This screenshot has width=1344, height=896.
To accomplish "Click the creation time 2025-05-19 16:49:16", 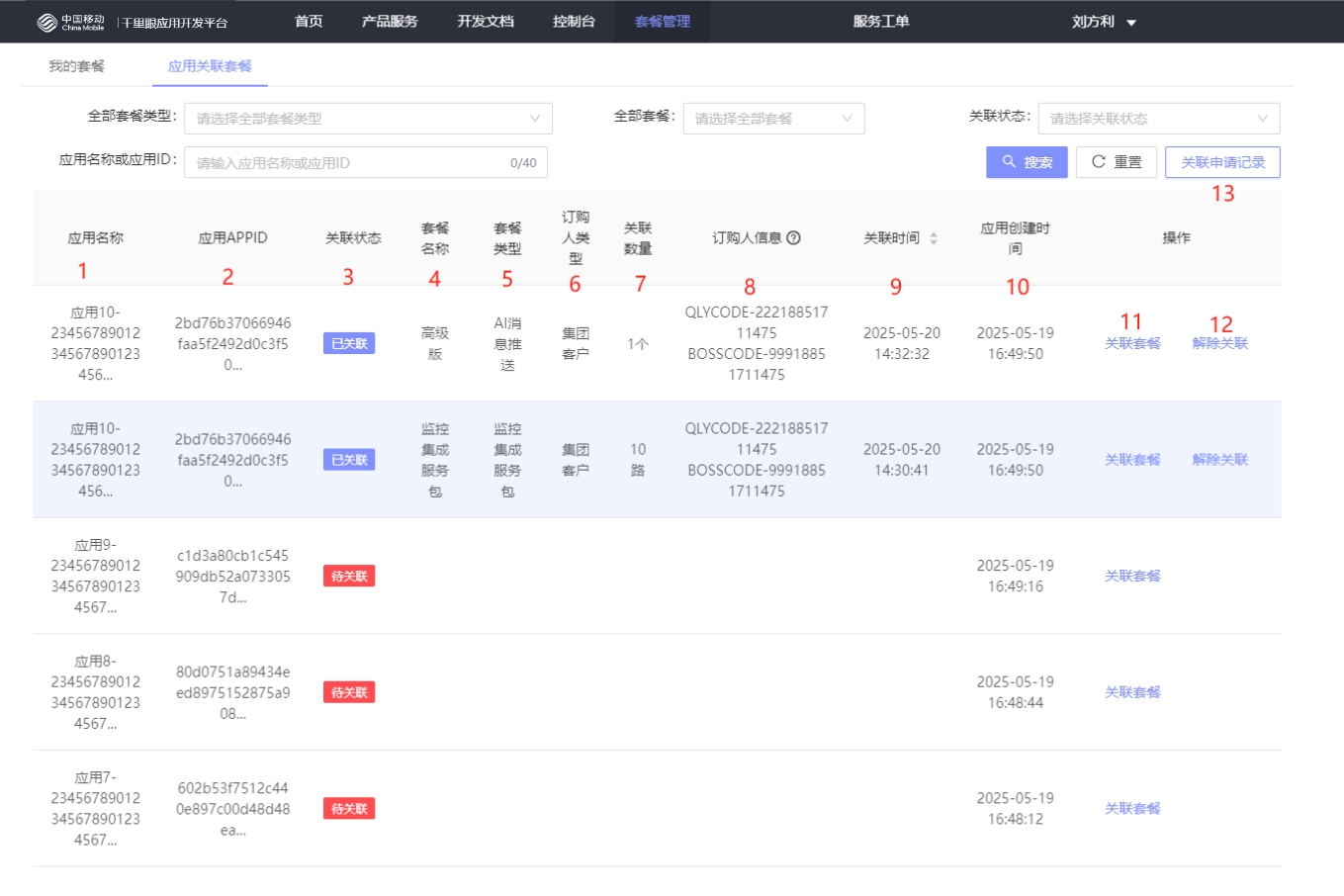I will [1016, 577].
